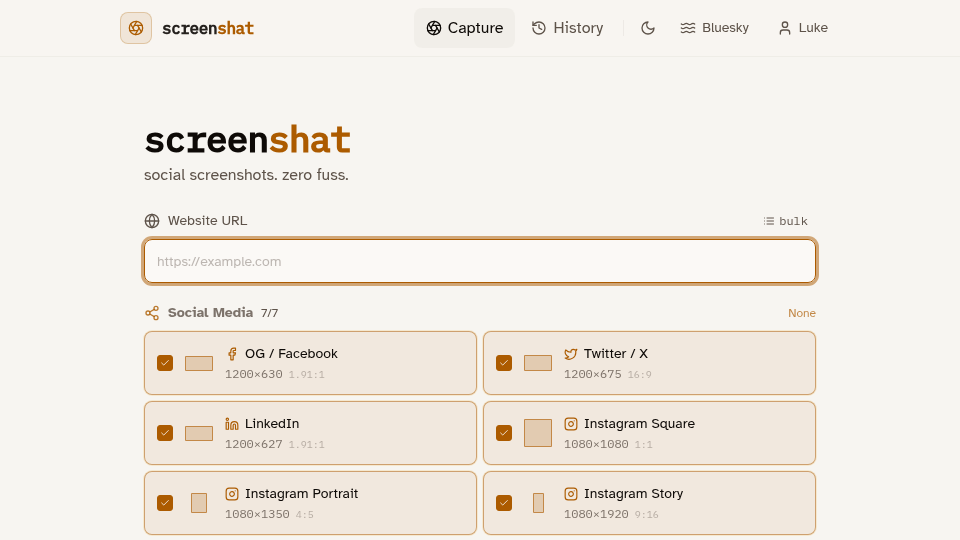
Task: Click the 1:1 ratio label
Action: [643, 444]
